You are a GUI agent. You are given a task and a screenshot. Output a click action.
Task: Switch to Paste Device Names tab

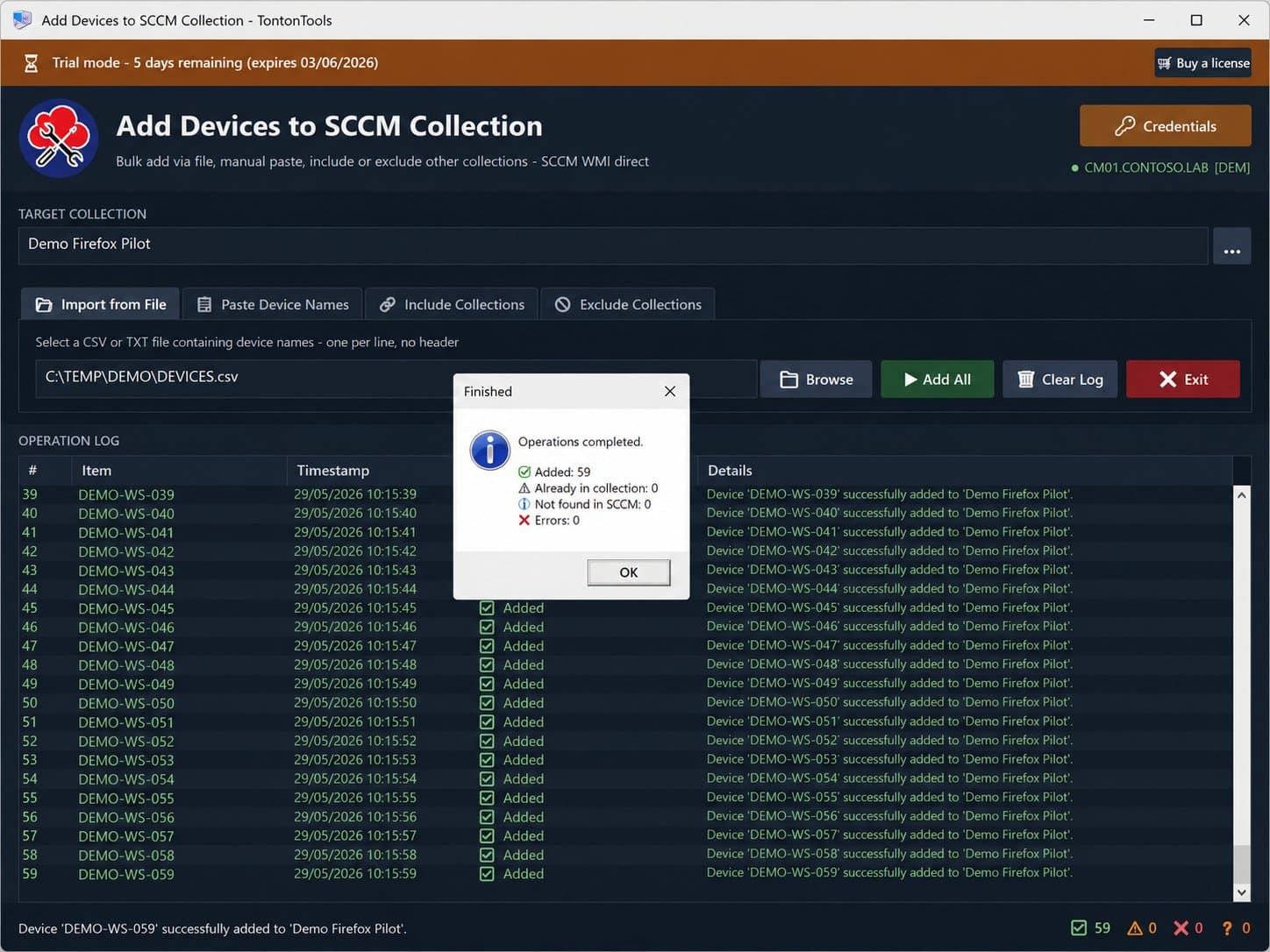[x=272, y=304]
